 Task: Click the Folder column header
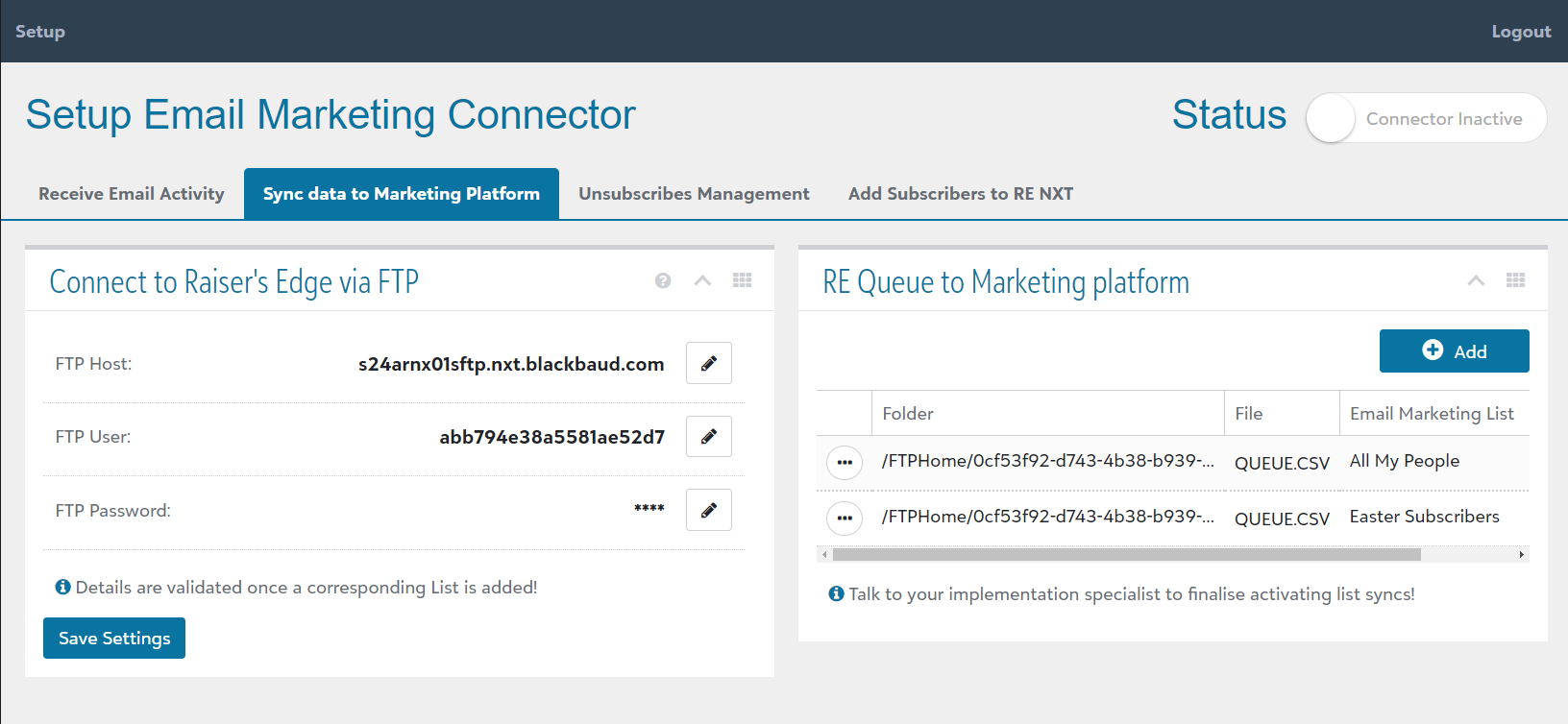pyautogui.click(x=1048, y=414)
